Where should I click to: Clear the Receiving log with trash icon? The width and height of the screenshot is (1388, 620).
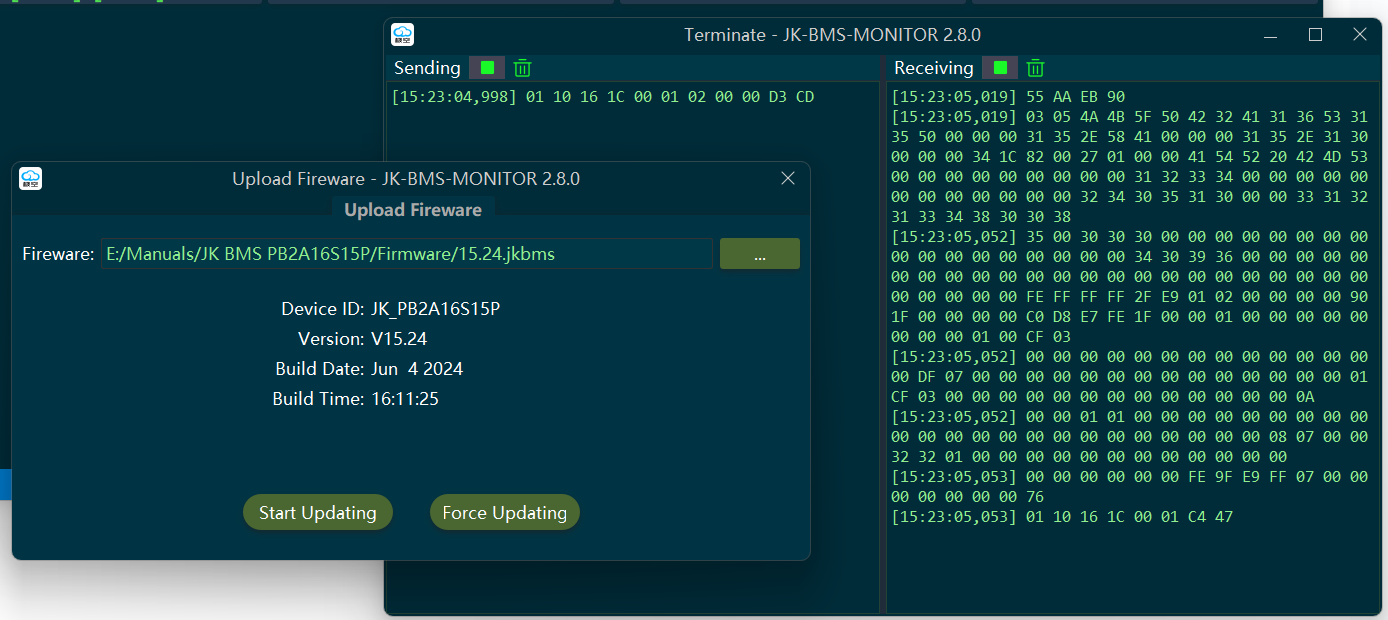click(x=1036, y=68)
